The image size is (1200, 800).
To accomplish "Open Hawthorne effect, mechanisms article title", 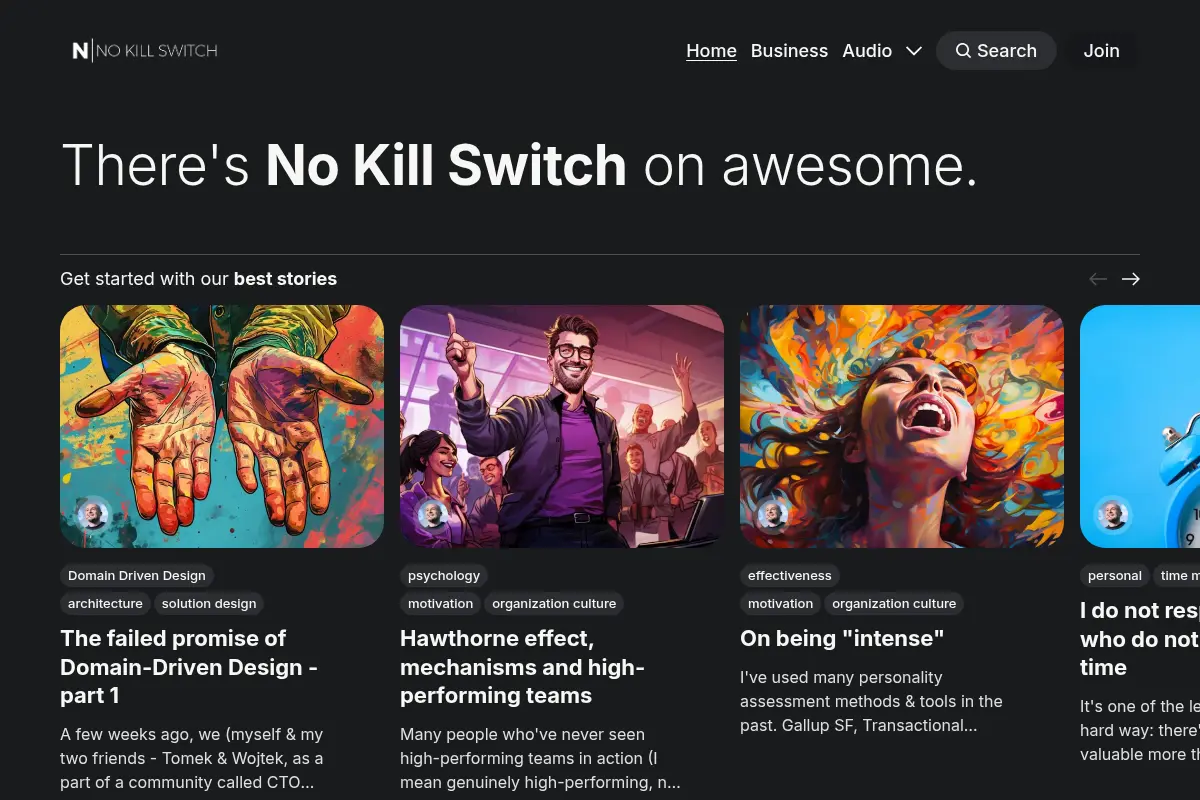I will [522, 666].
